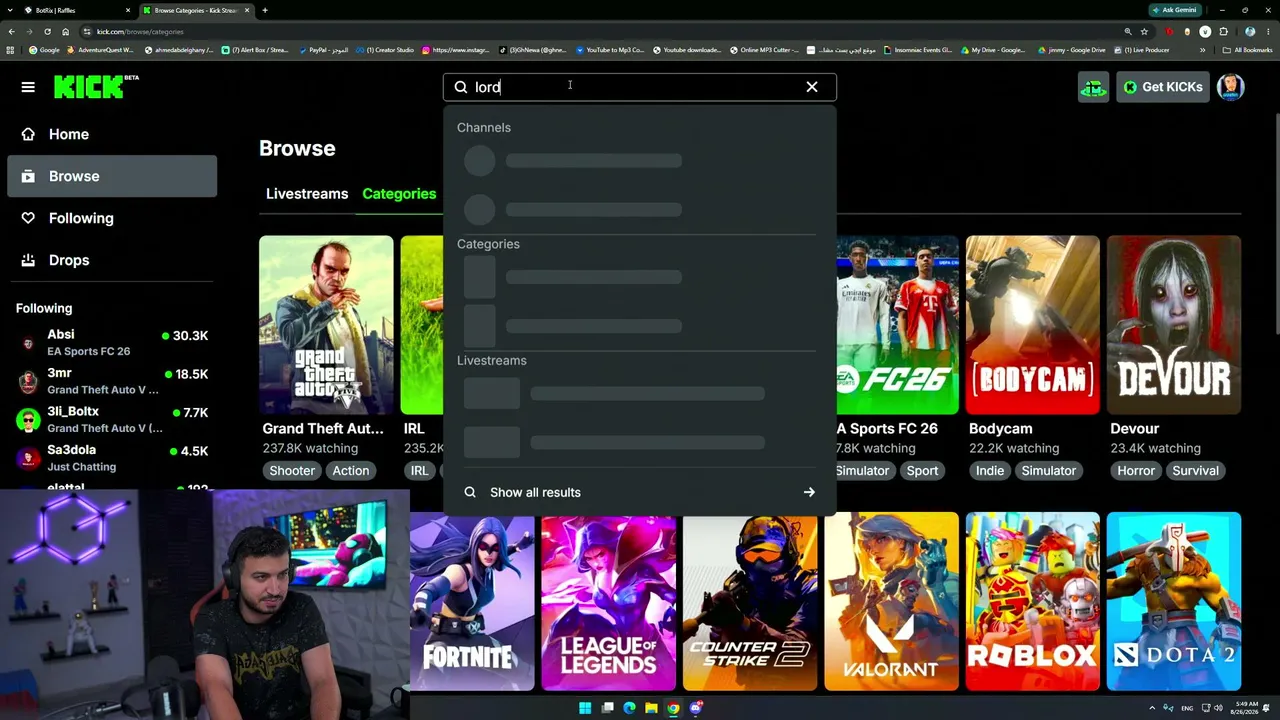
Task: Click the magnifier icon in Kick's search box
Action: coord(461,87)
